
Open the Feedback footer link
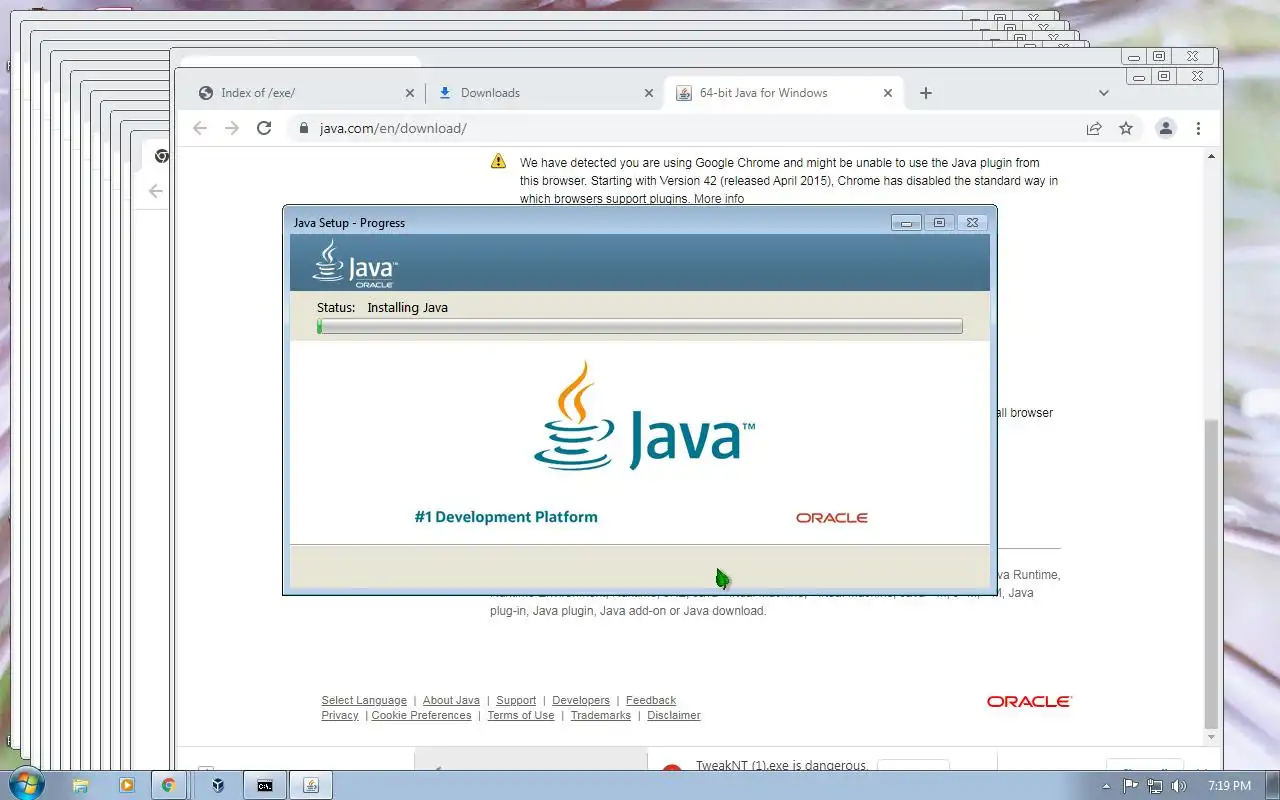(651, 700)
